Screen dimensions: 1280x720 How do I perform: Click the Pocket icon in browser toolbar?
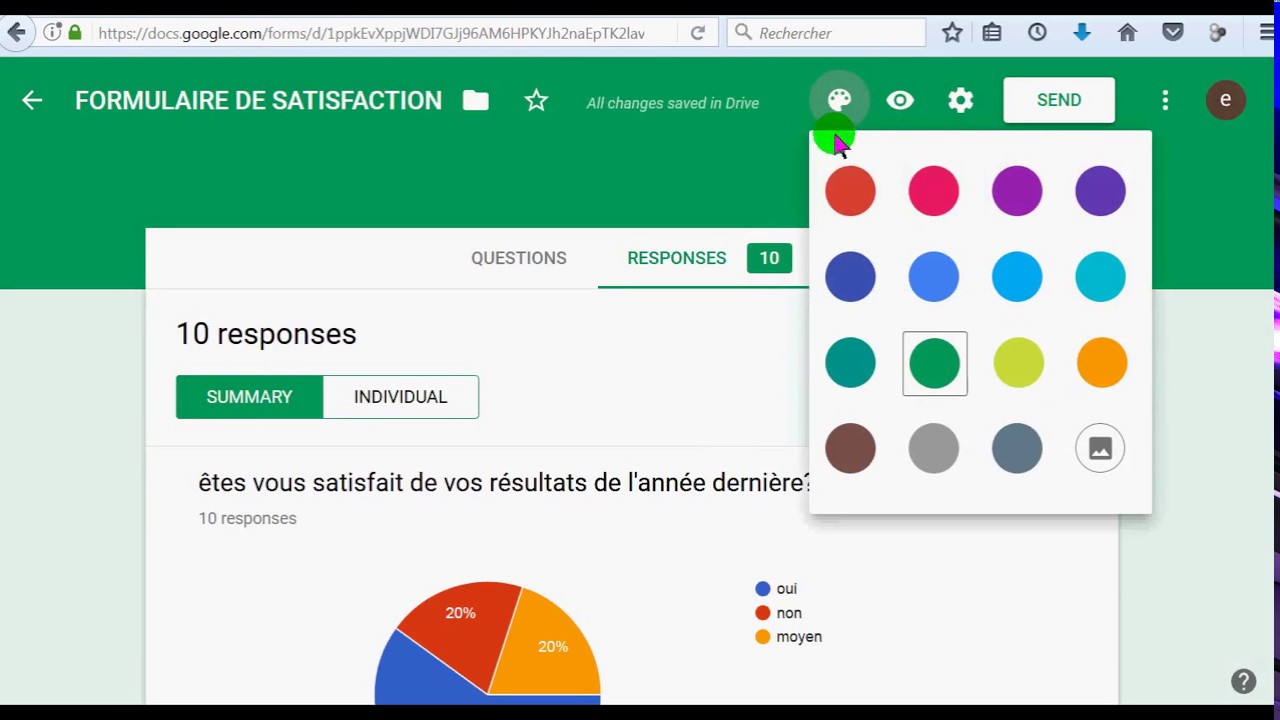click(1173, 33)
